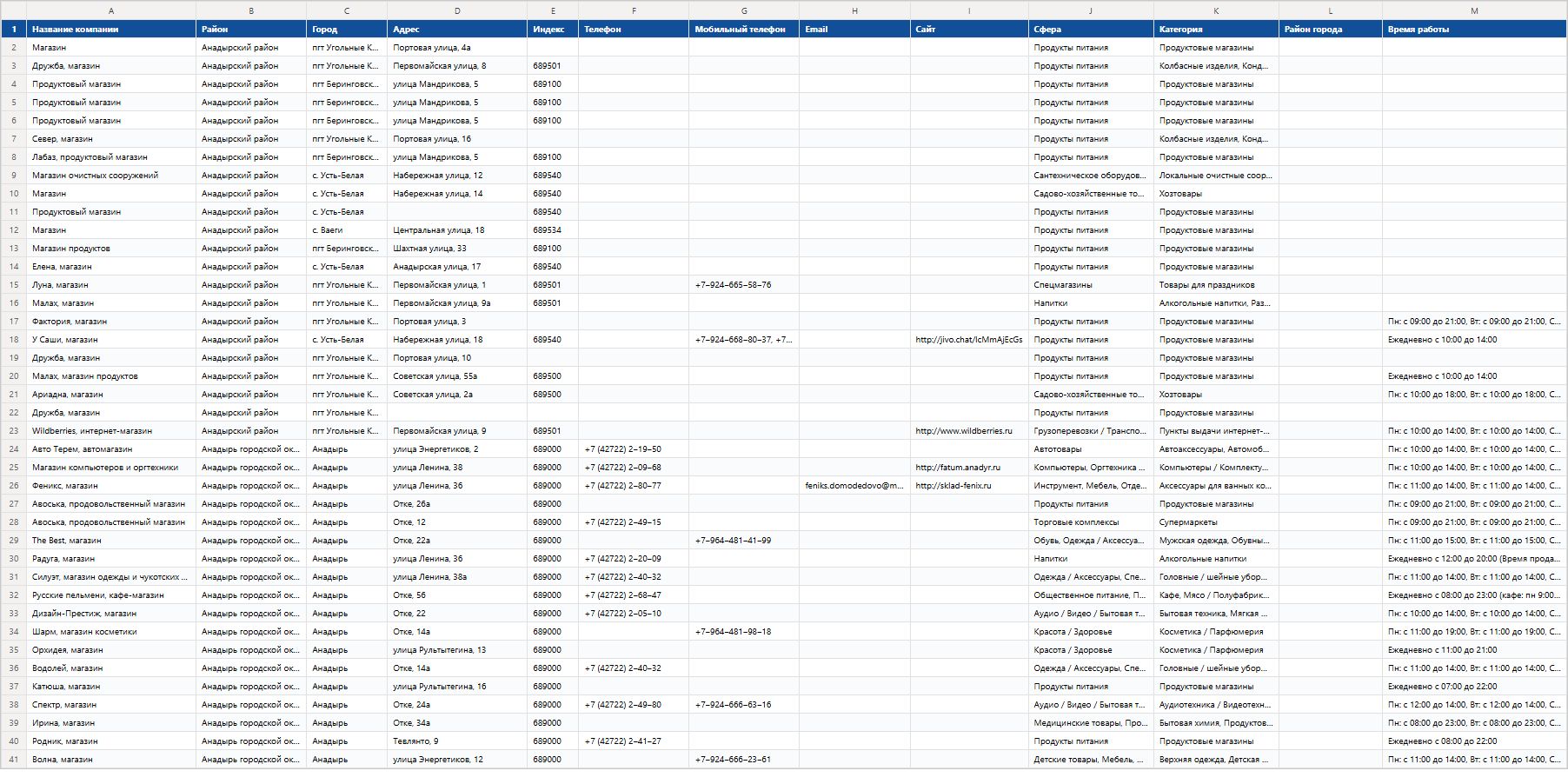Click the 'Email' header cell
This screenshot has width=1568, height=784.
pos(854,30)
